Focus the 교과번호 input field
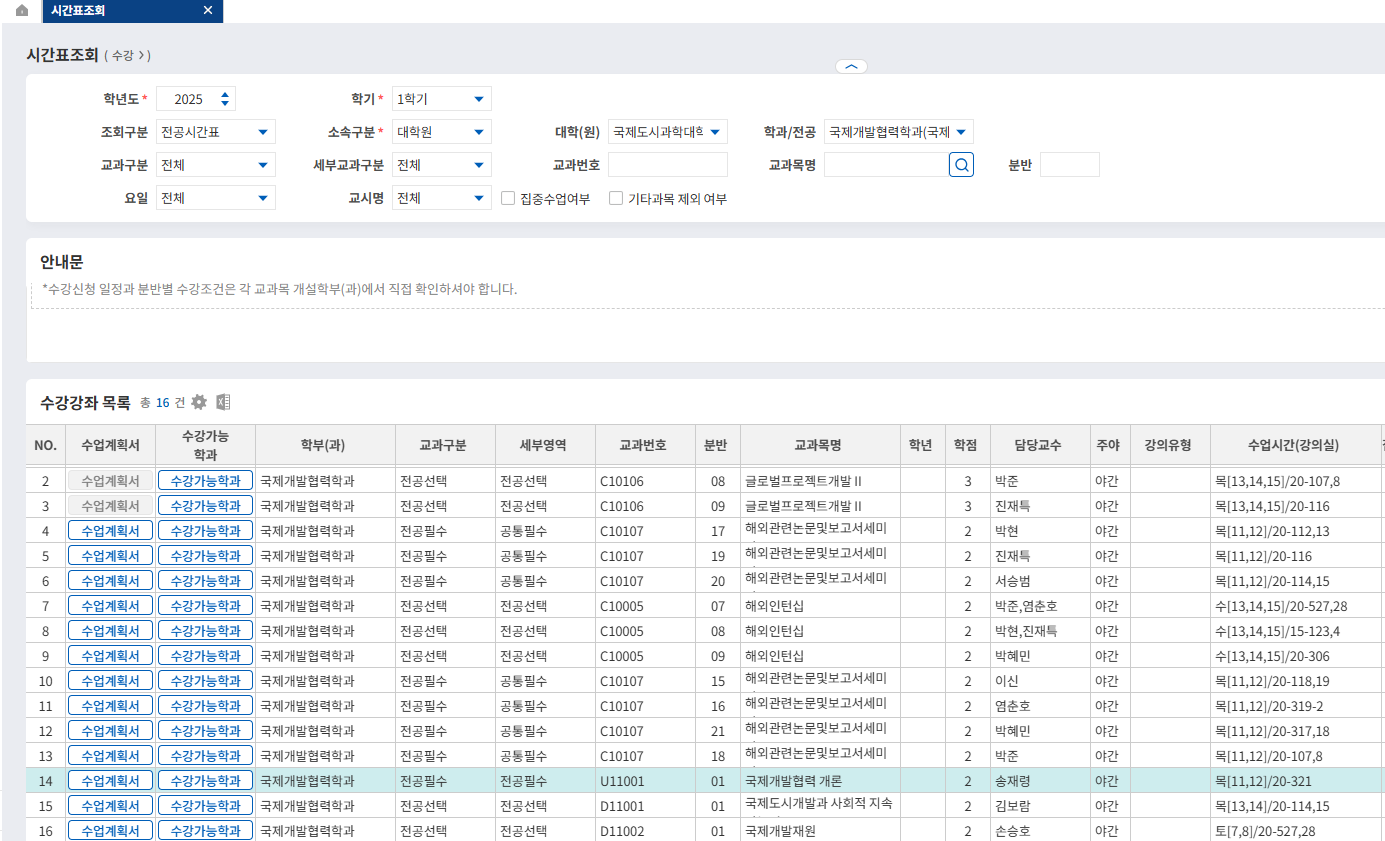The width and height of the screenshot is (1385, 841). pos(668,165)
